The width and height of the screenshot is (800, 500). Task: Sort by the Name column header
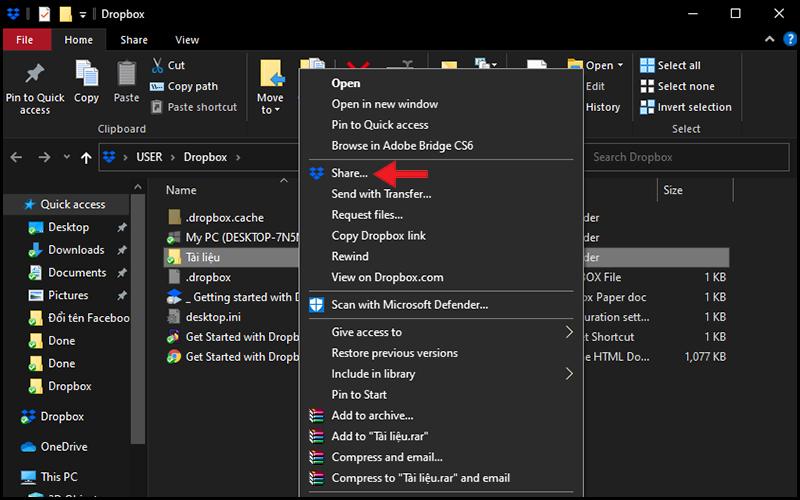(x=181, y=190)
